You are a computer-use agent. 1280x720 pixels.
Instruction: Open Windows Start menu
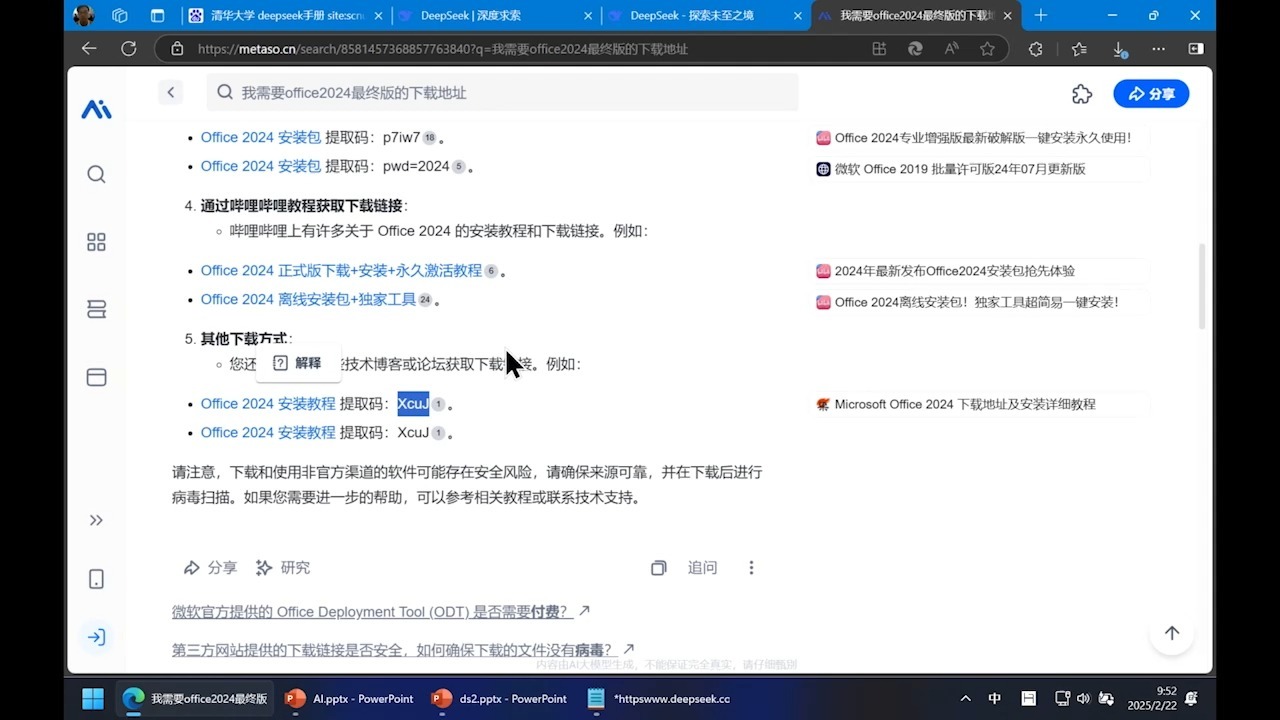point(93,699)
